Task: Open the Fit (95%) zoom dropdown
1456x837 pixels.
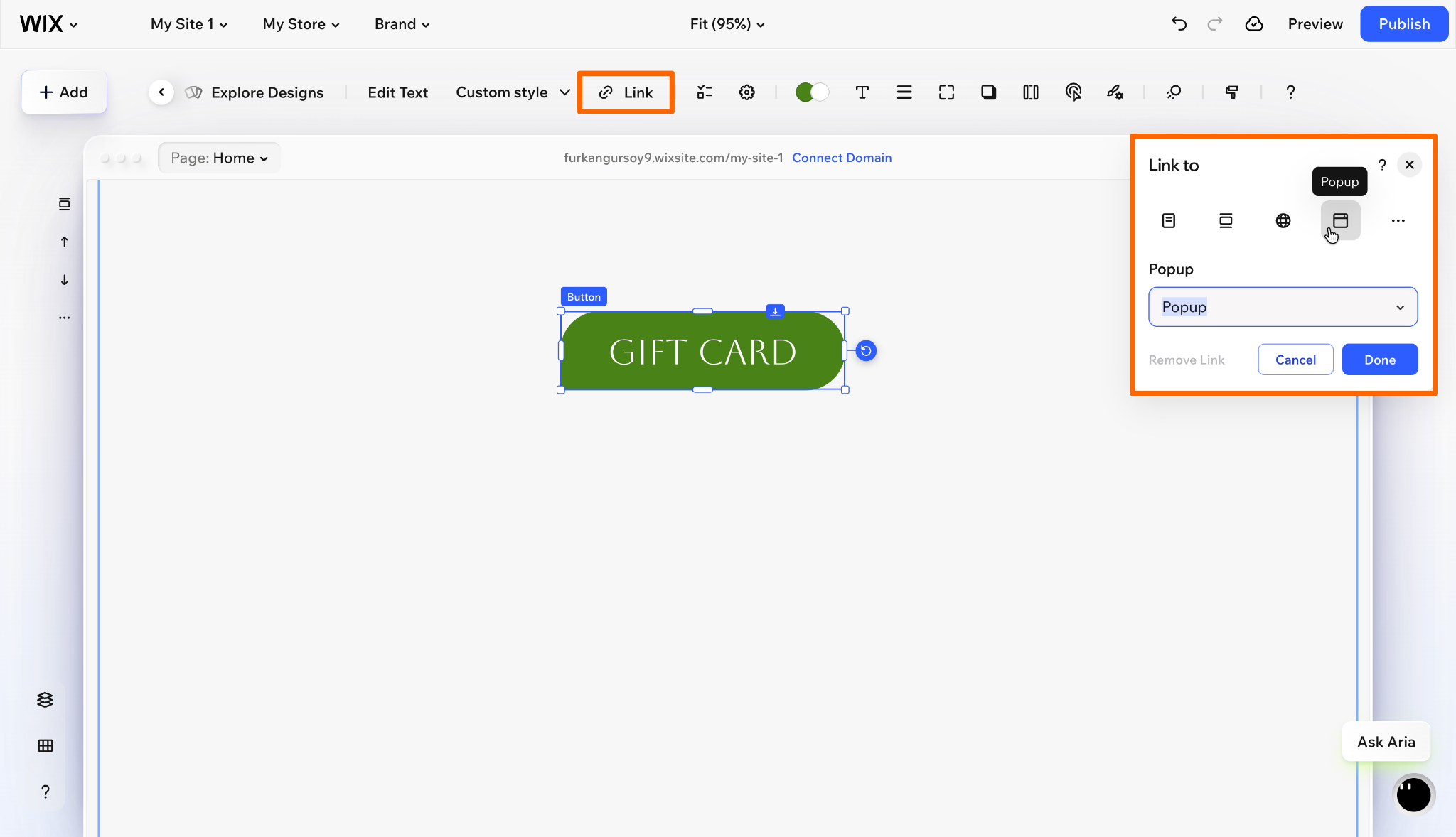Action: click(727, 24)
